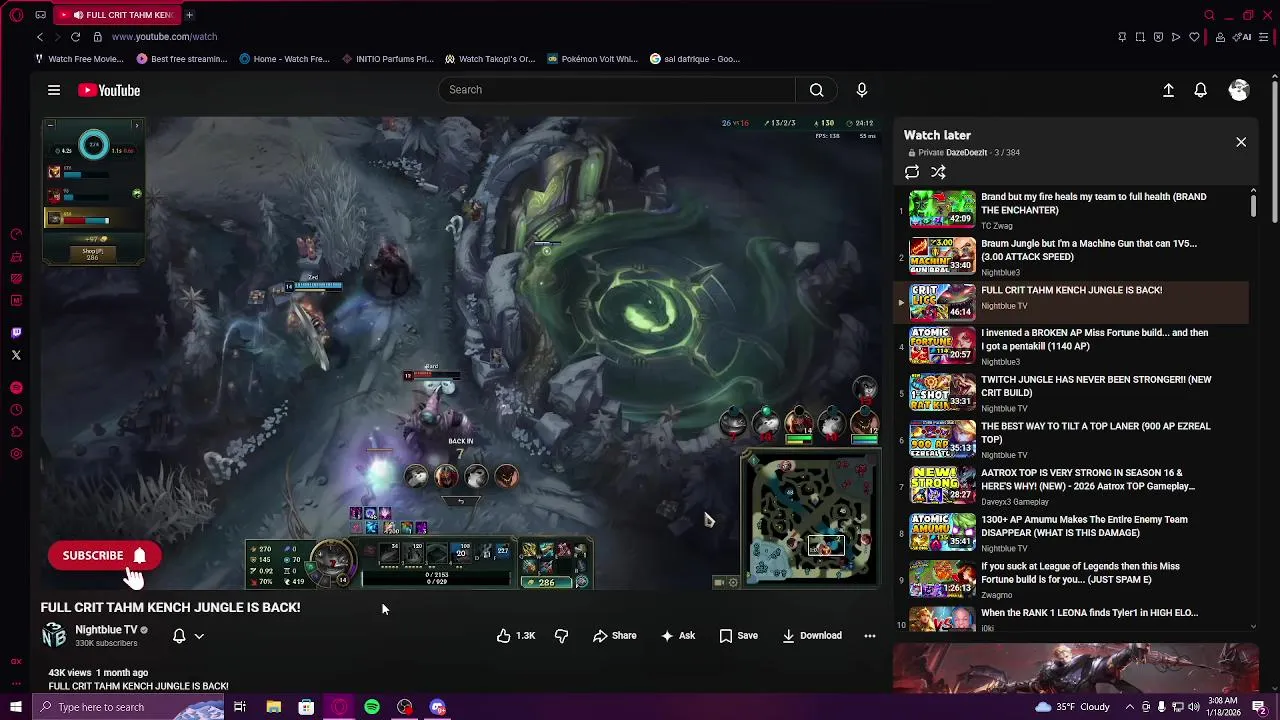Open the account avatar menu
Image resolution: width=1280 pixels, height=720 pixels.
(x=1239, y=90)
